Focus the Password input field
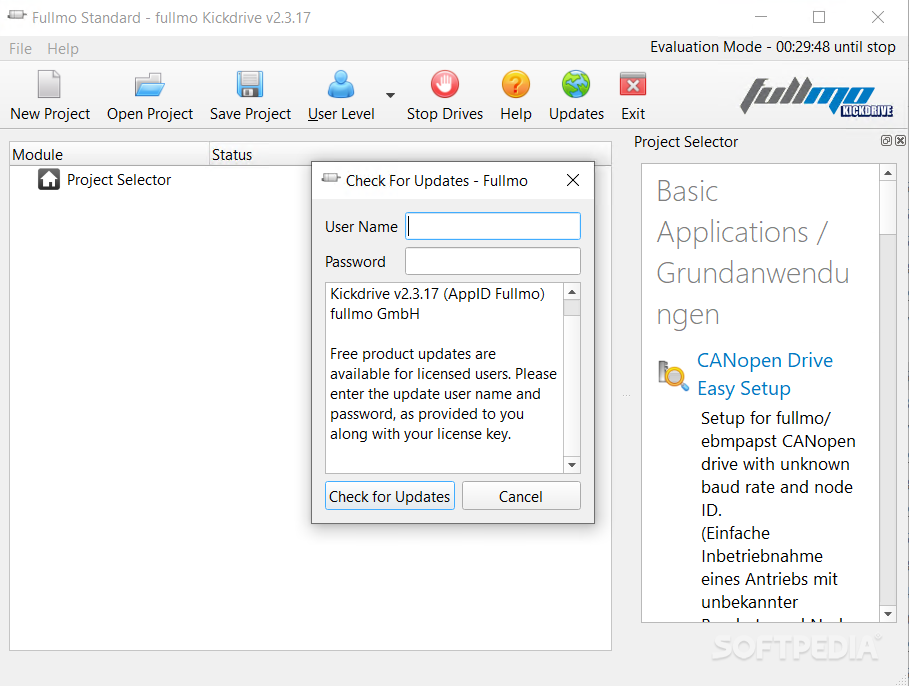 coord(493,262)
